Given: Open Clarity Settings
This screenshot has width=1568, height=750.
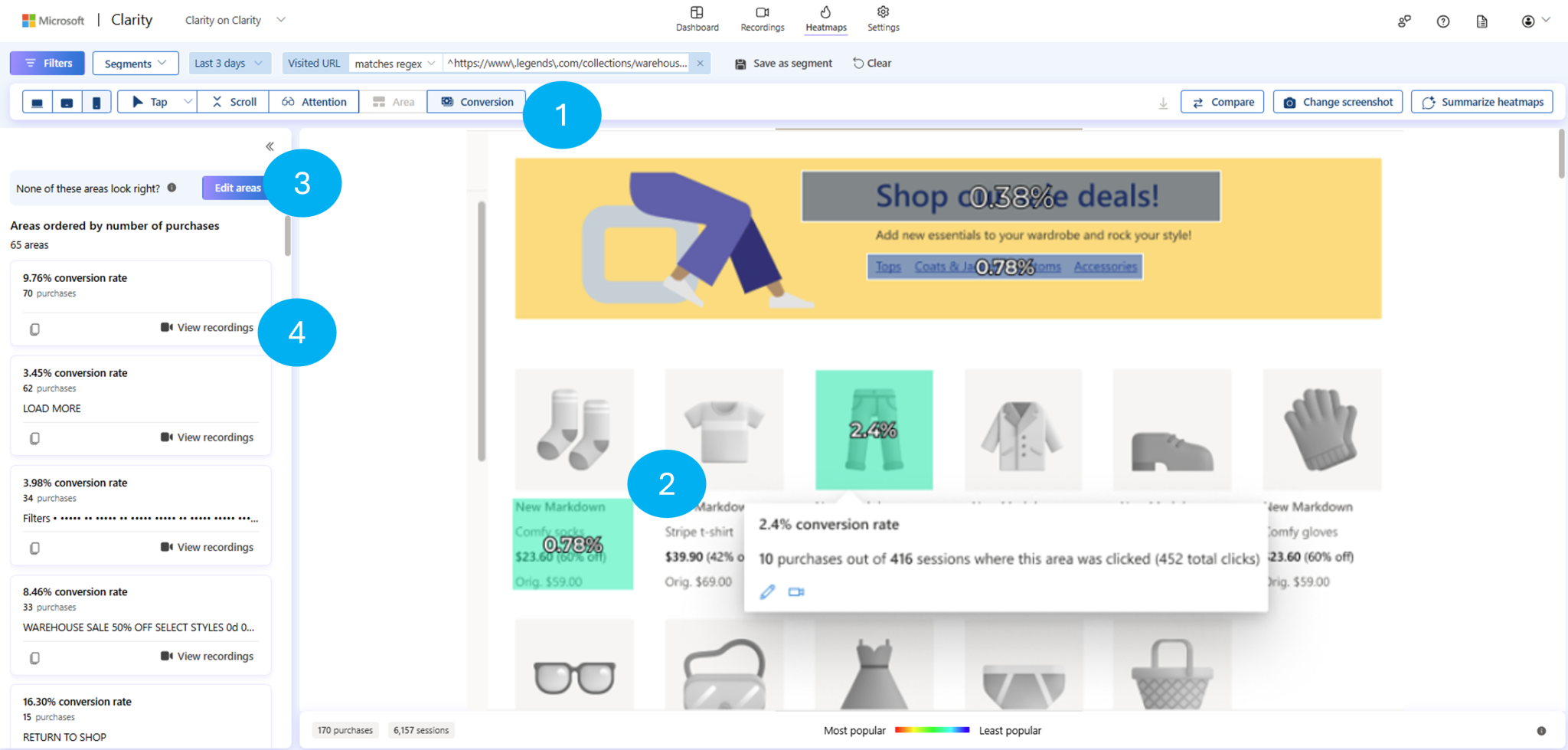Looking at the screenshot, I should [x=882, y=18].
